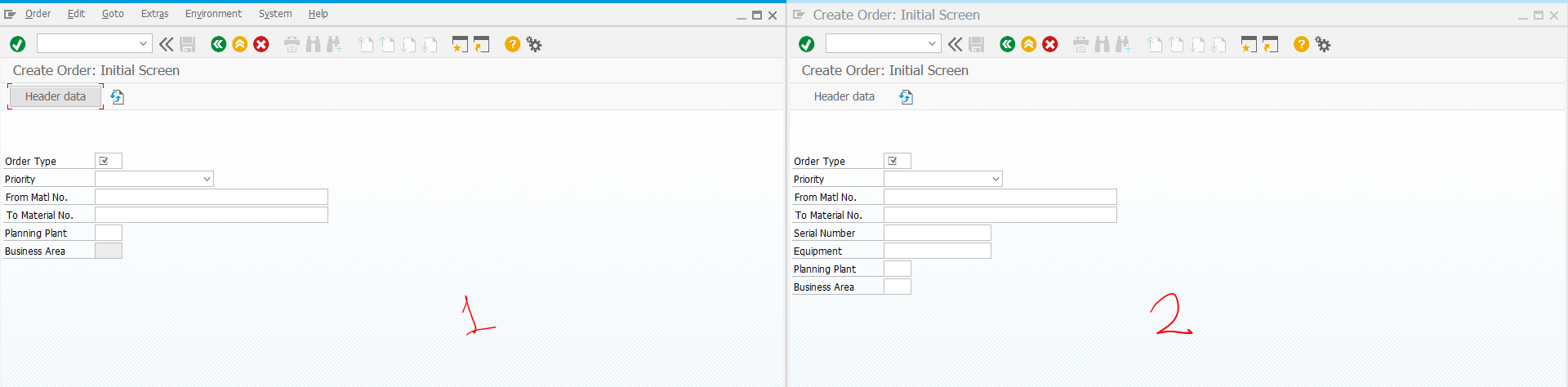Open Help question mark in right window
This screenshot has width=1568, height=387.
coord(1301,44)
